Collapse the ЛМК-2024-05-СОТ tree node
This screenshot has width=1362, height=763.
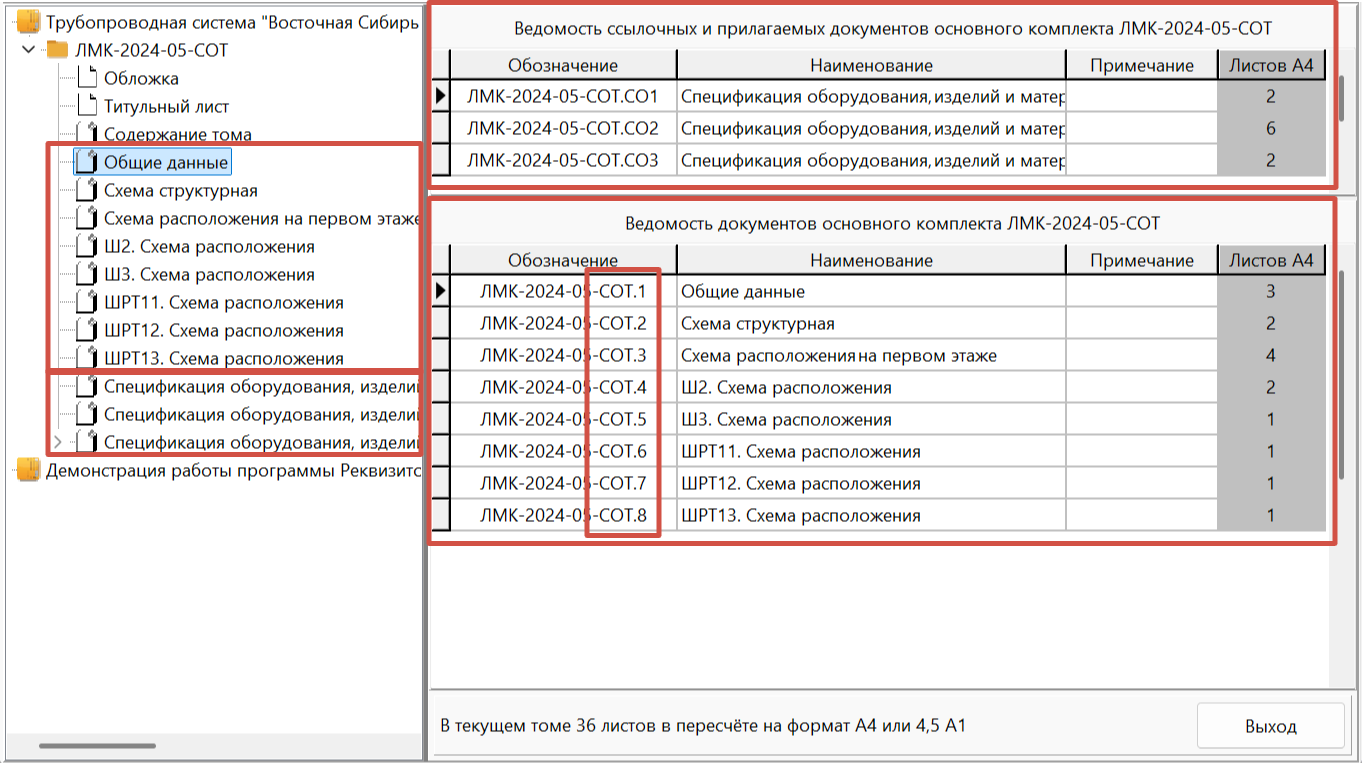tap(28, 50)
